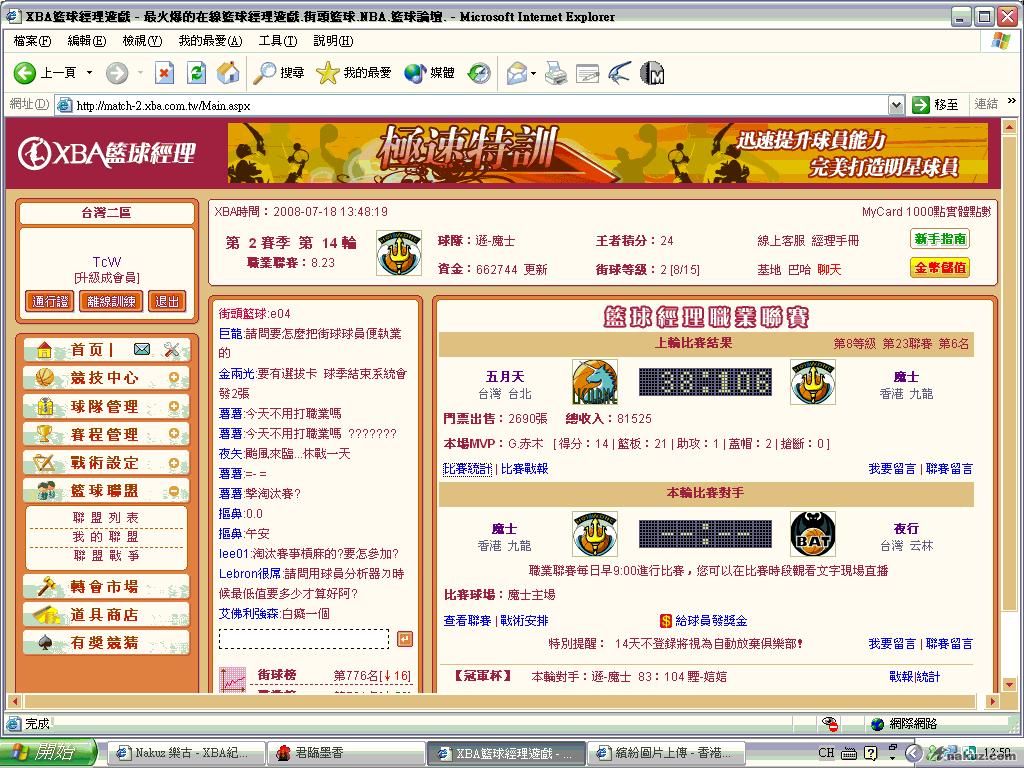Open the 道具商店 sidebar item
This screenshot has height=768, width=1024.
point(106,615)
